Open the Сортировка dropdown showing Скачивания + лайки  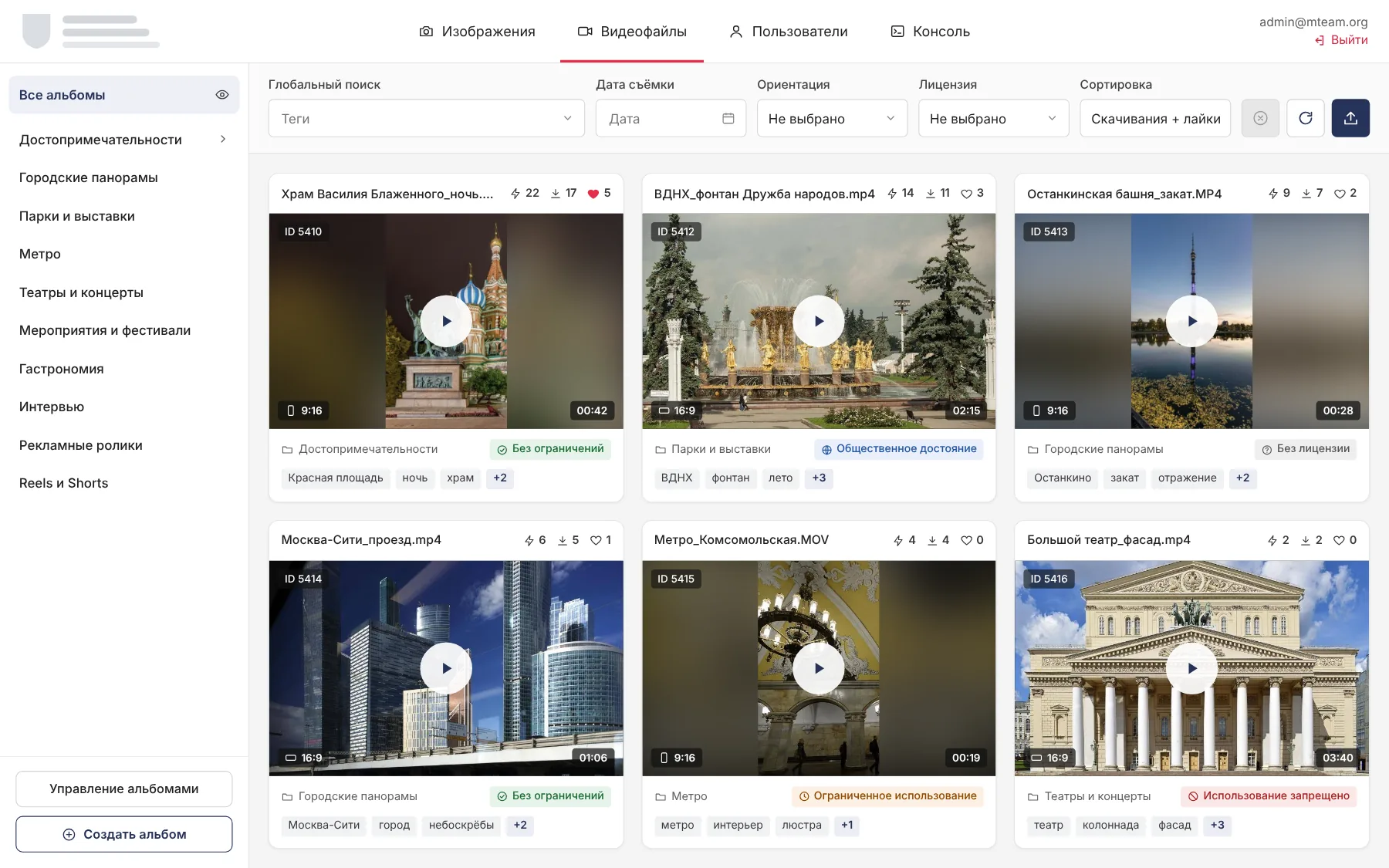point(1154,118)
